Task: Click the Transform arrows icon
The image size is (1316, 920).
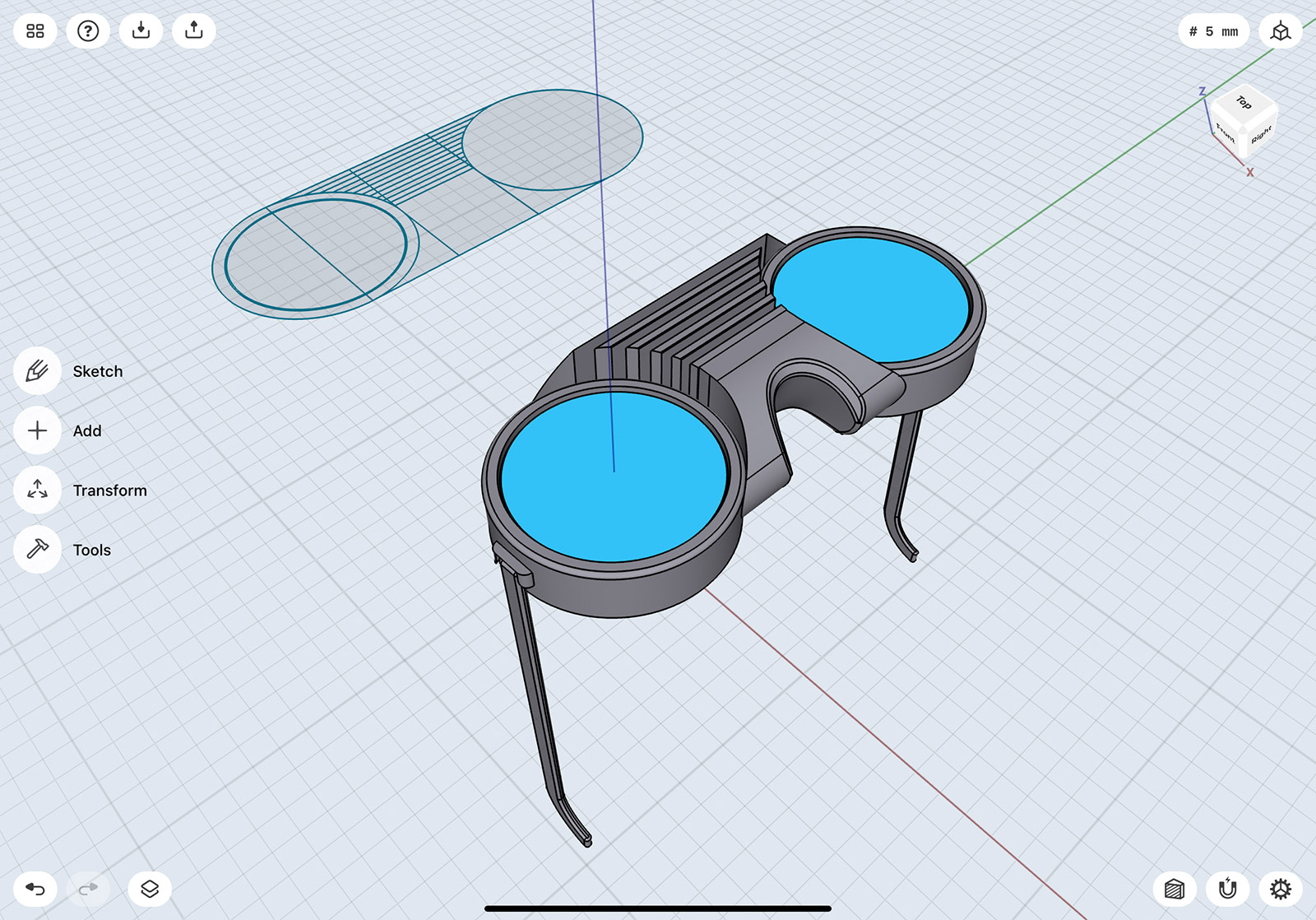Action: click(37, 490)
